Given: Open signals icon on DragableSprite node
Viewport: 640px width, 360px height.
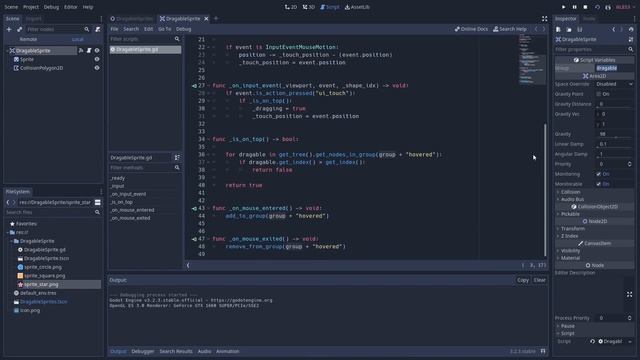Looking at the screenshot, I should [x=81, y=51].
